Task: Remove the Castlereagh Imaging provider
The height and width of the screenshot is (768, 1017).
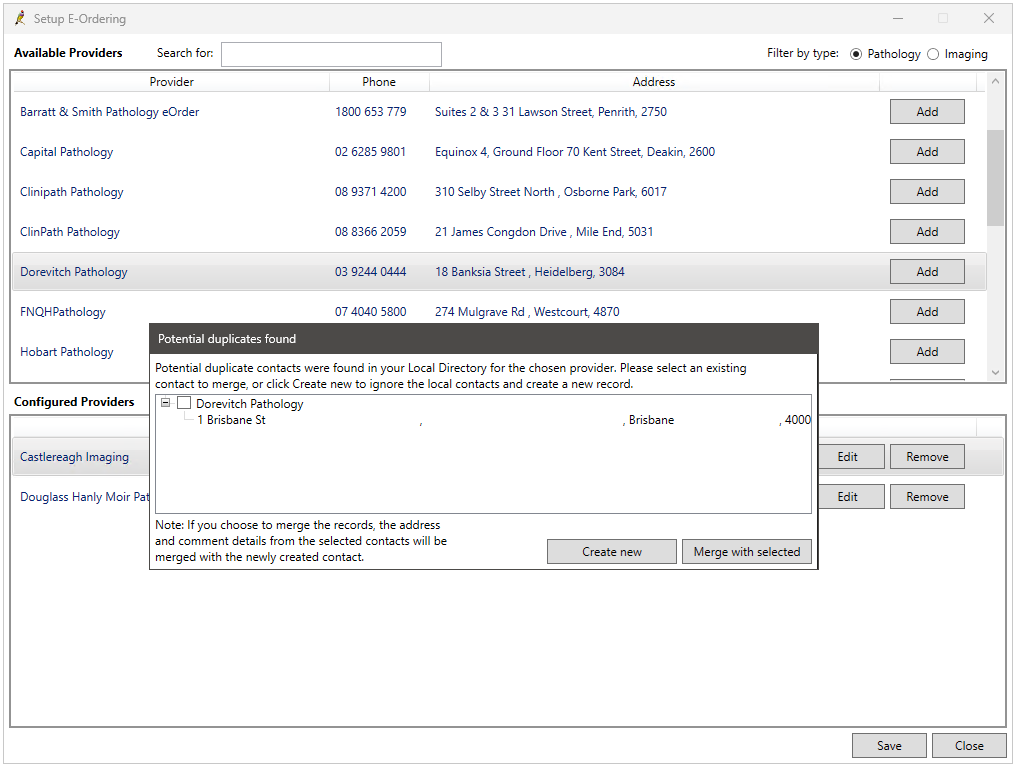Action: pyautogui.click(x=927, y=457)
